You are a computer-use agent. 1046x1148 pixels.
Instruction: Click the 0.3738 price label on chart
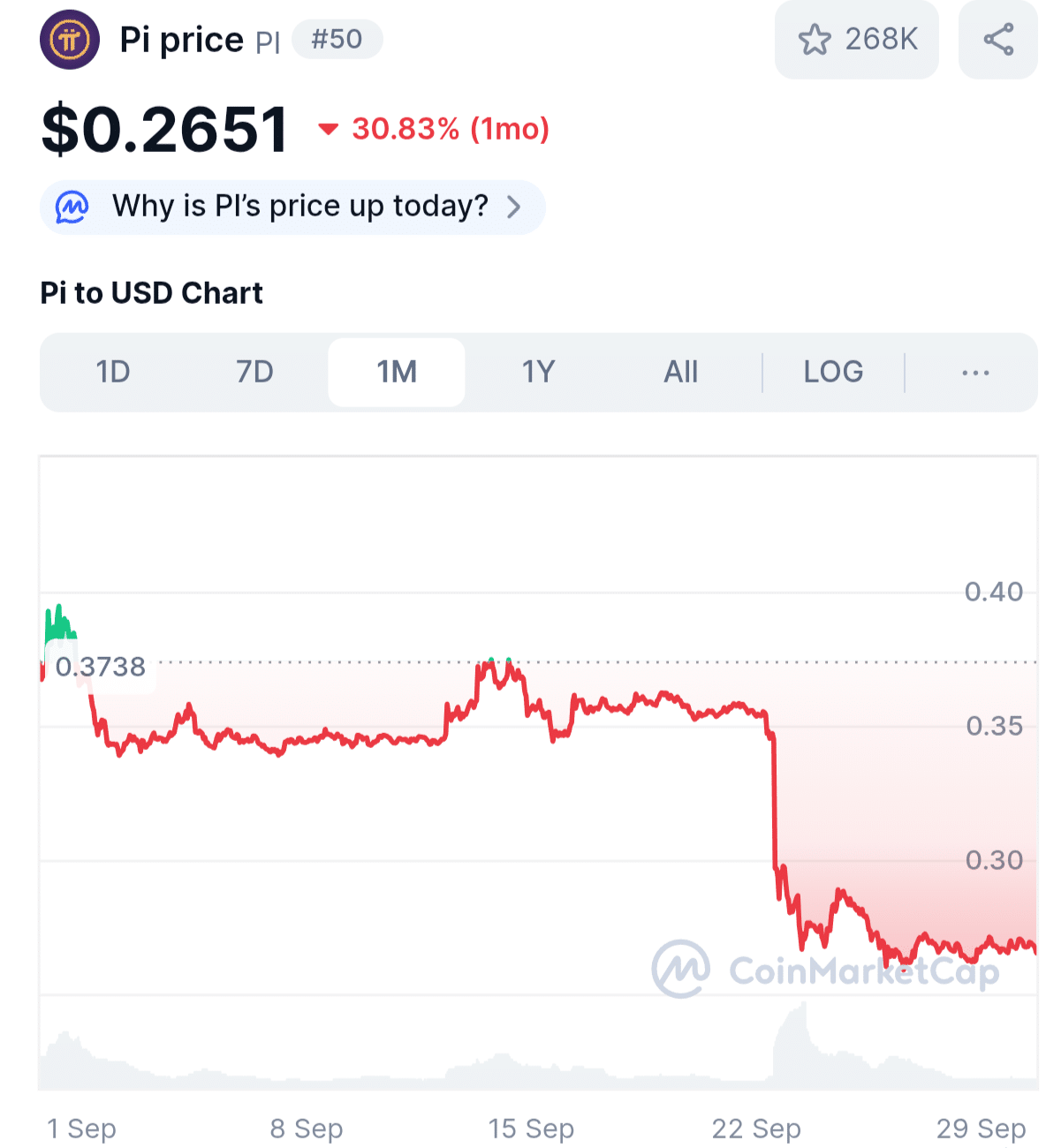point(101,667)
